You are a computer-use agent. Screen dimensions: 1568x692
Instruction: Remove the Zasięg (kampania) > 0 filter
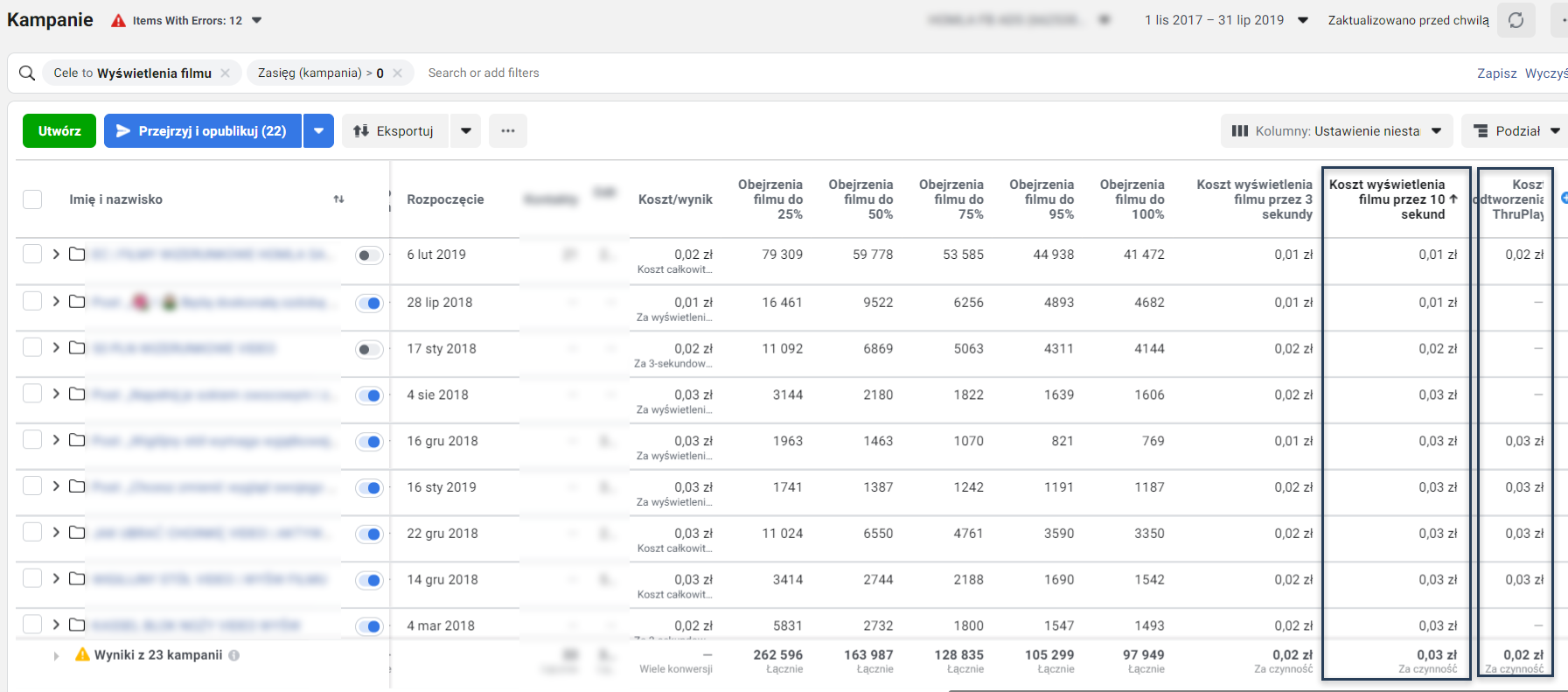coord(397,73)
